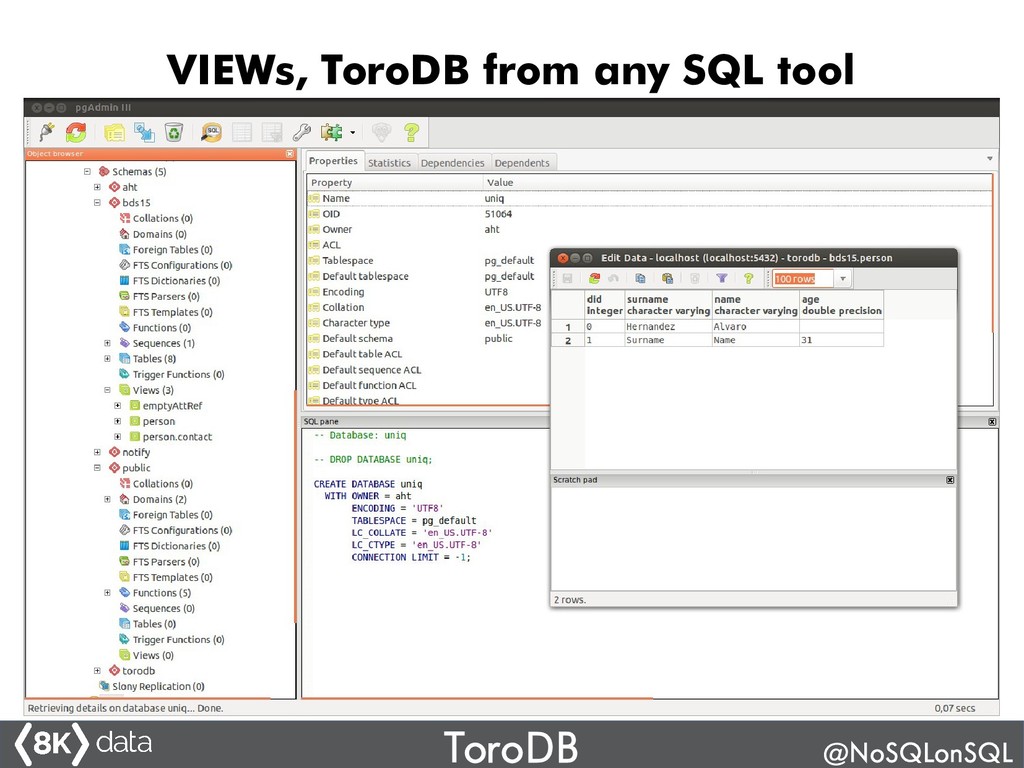Viewport: 1024px width, 768px height.
Task: Expand the Sequences (1) node under bds15
Action: [x=108, y=344]
